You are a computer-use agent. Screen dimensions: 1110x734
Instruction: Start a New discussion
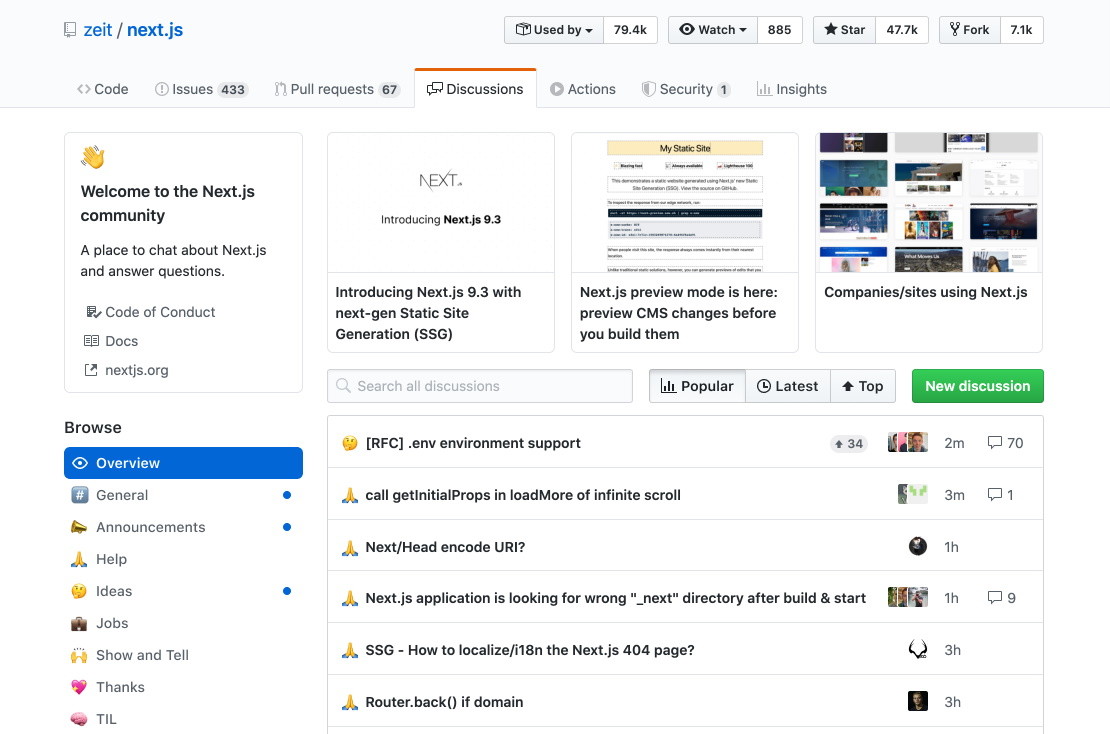tap(977, 386)
